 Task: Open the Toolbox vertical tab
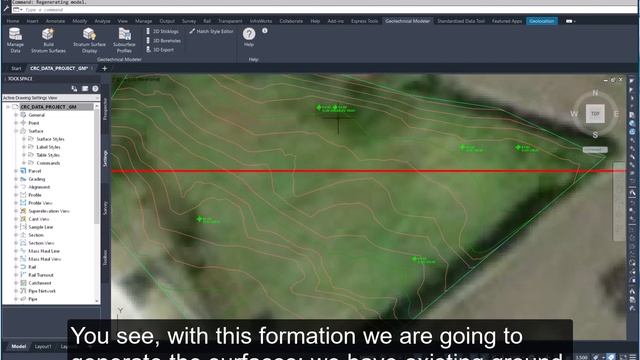point(105,258)
